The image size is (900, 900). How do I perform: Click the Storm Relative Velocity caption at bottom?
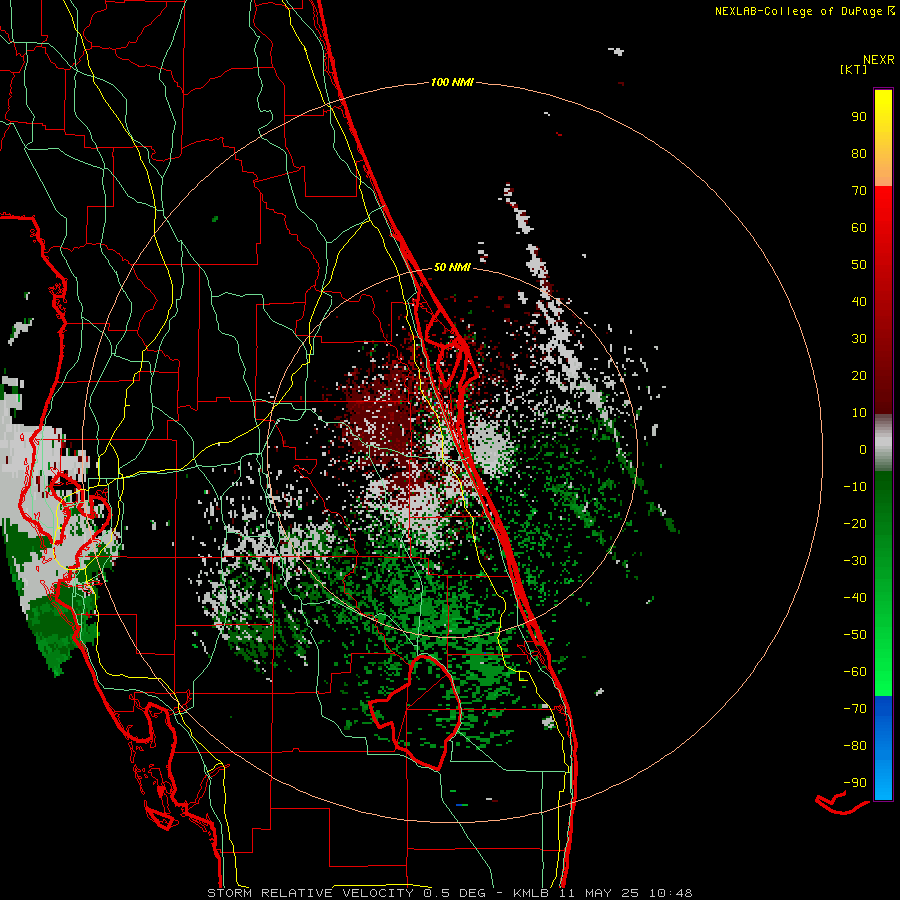tap(449, 893)
